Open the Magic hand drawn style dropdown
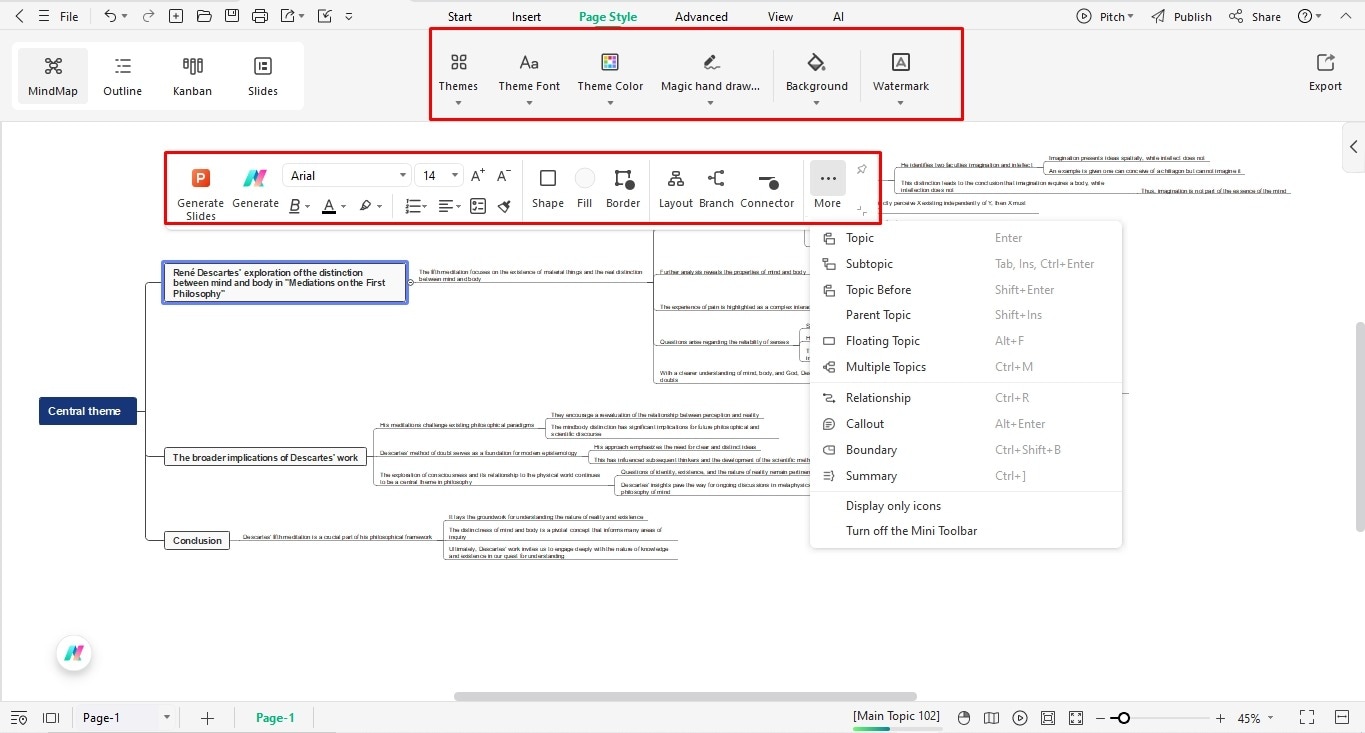This screenshot has width=1365, height=733. click(x=710, y=78)
